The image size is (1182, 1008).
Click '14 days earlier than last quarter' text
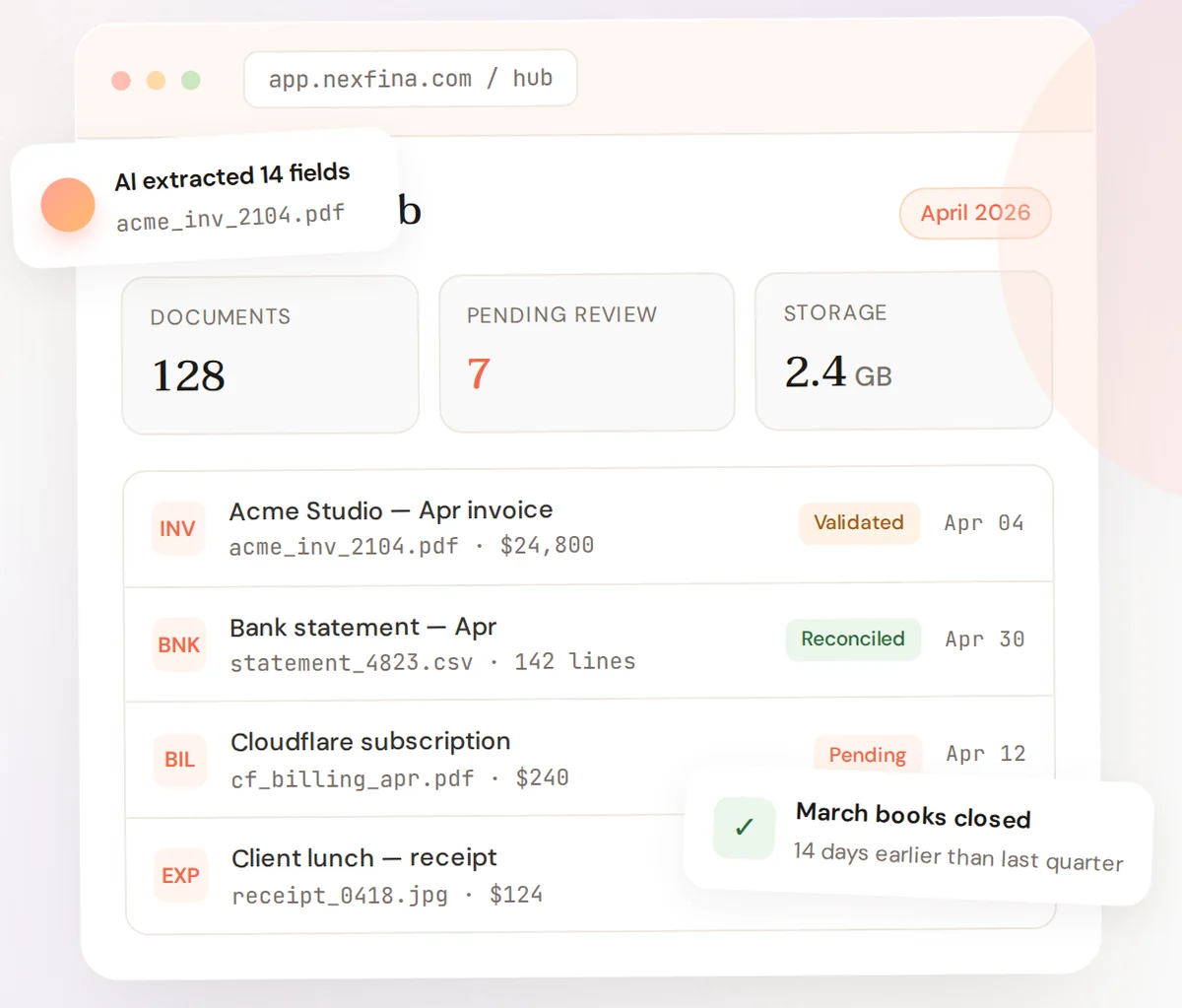pos(958,857)
